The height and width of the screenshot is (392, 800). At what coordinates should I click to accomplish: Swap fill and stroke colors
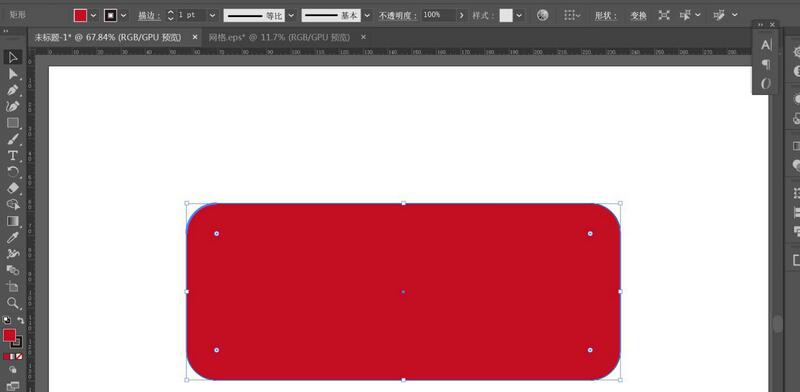click(21, 321)
